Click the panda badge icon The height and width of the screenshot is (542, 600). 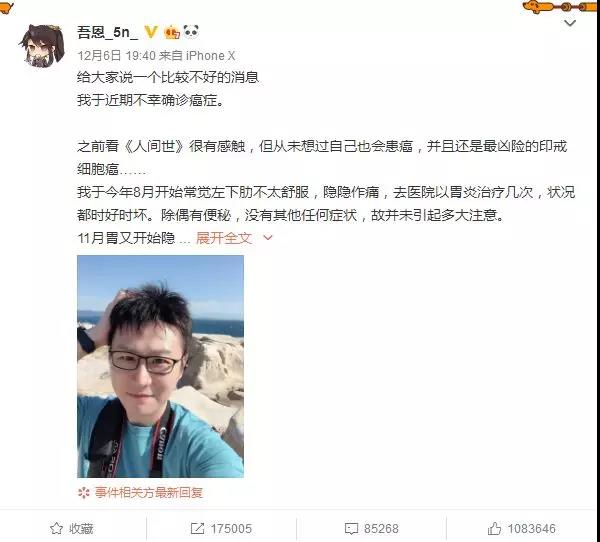coord(191,31)
